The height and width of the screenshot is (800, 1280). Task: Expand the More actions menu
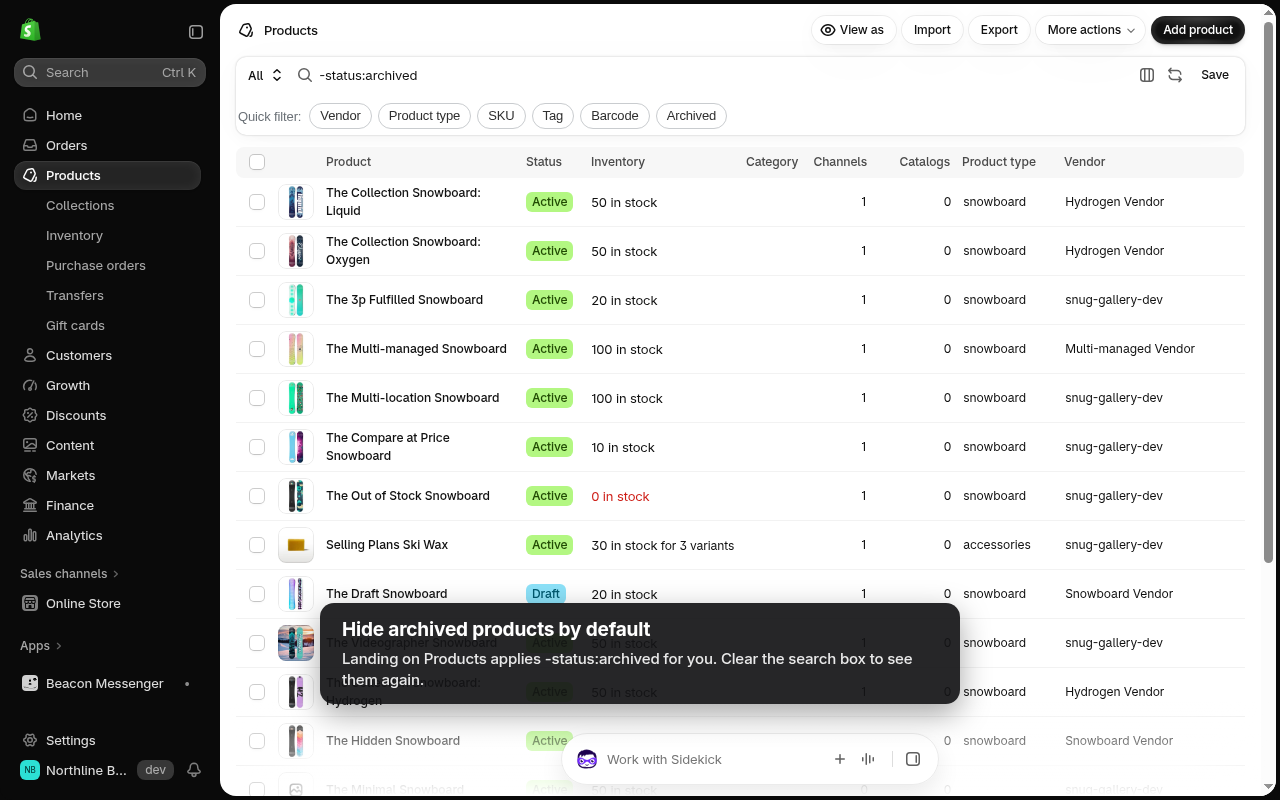(x=1091, y=30)
